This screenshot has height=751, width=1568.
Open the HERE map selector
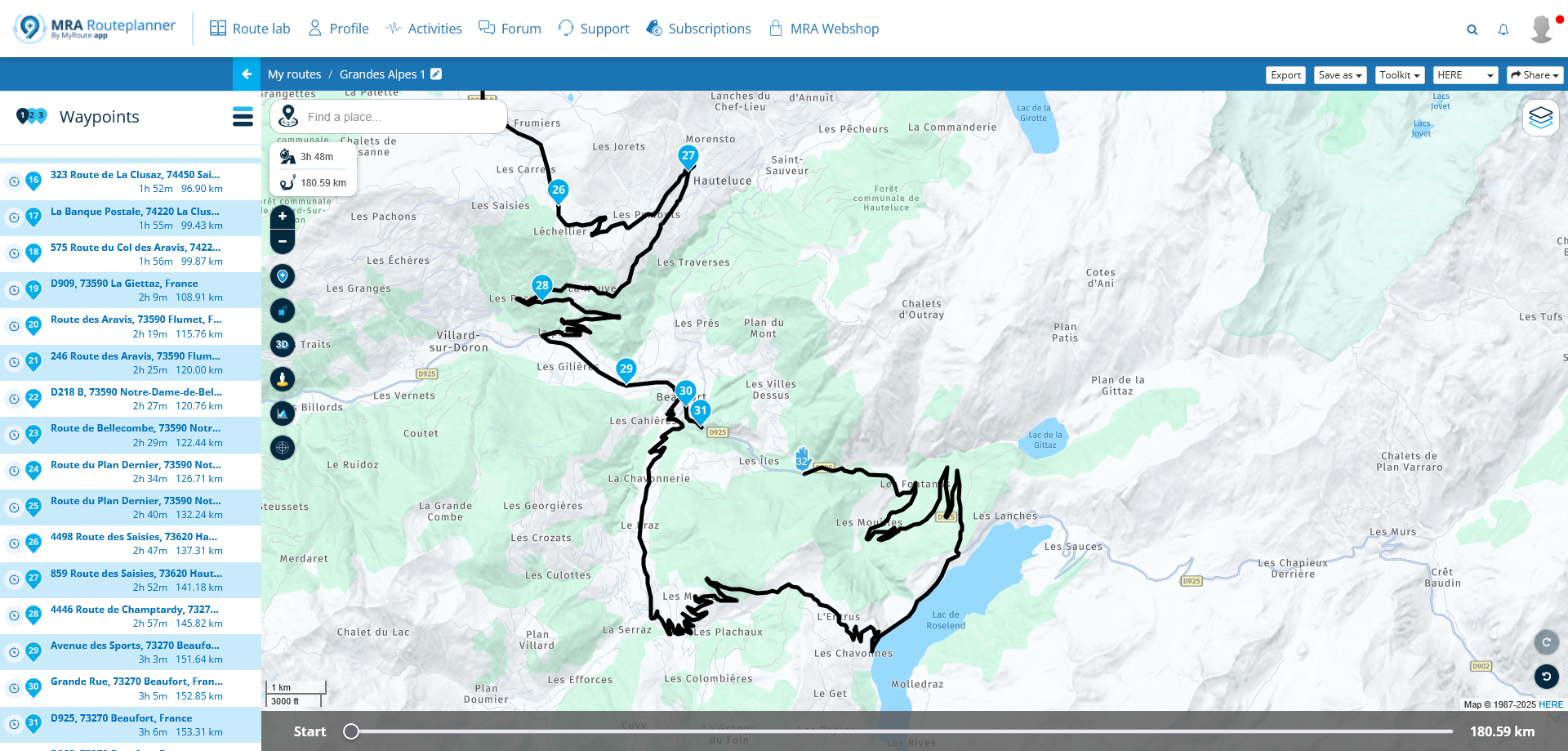(x=1465, y=75)
